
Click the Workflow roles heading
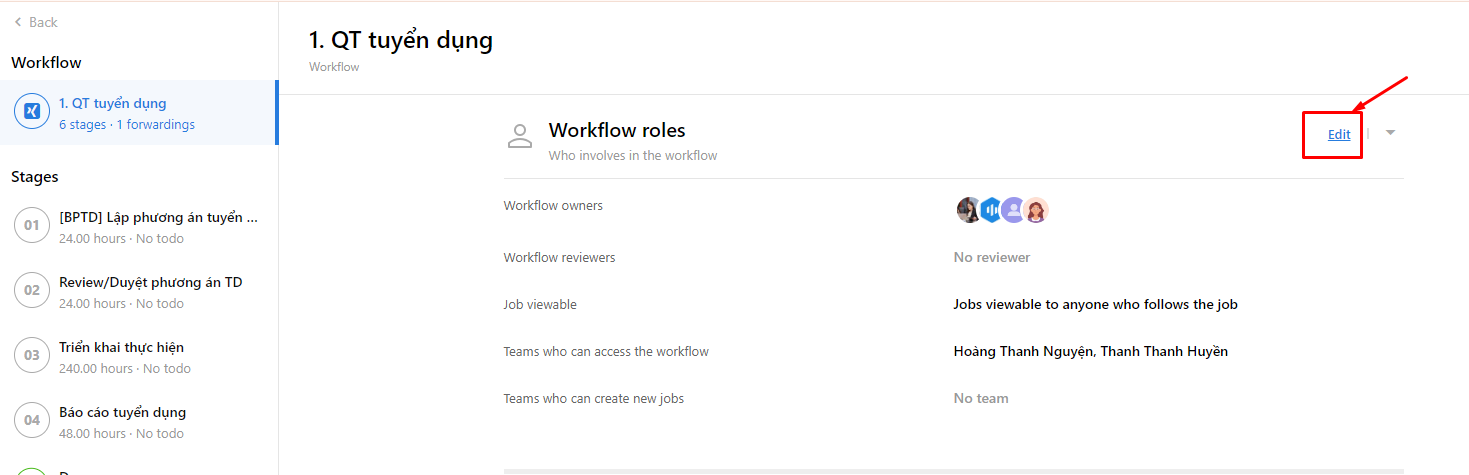(617, 131)
